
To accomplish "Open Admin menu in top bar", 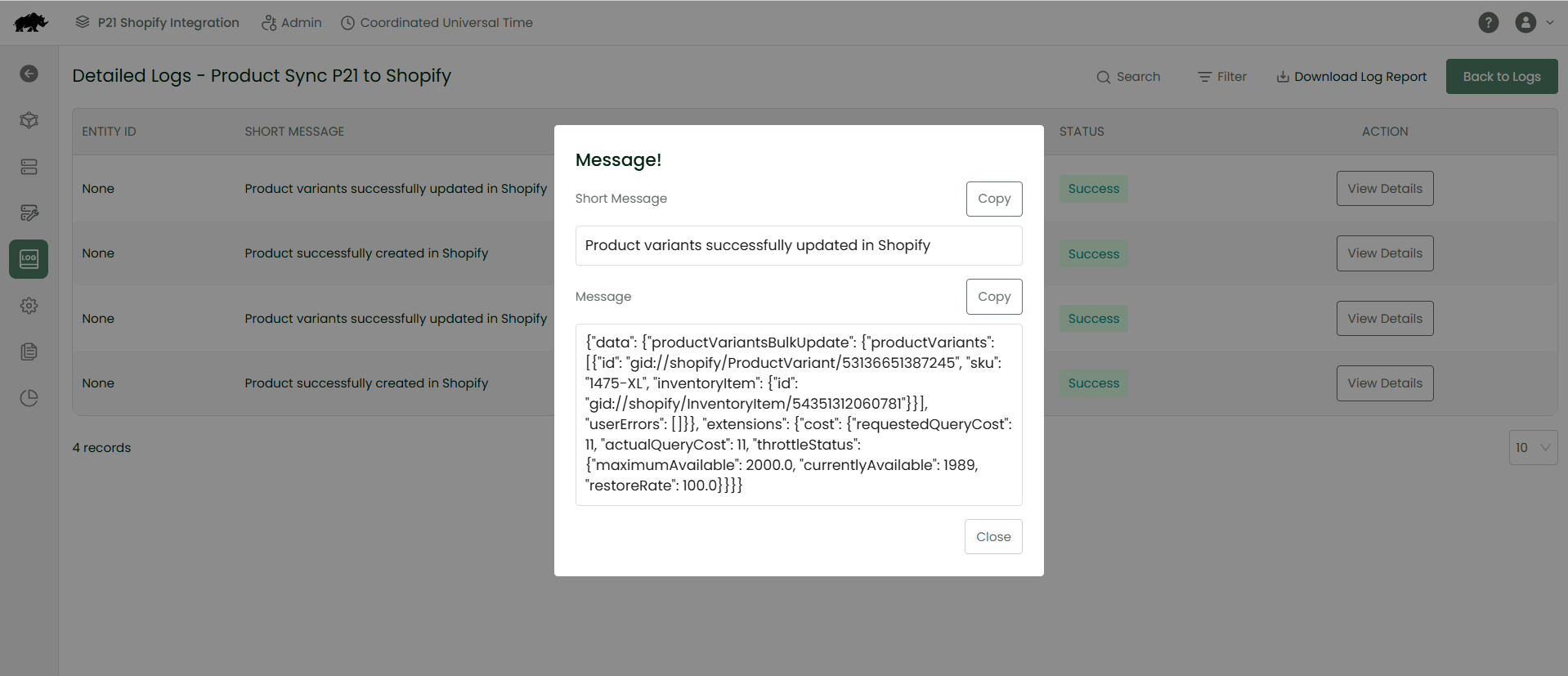I will pyautogui.click(x=292, y=23).
